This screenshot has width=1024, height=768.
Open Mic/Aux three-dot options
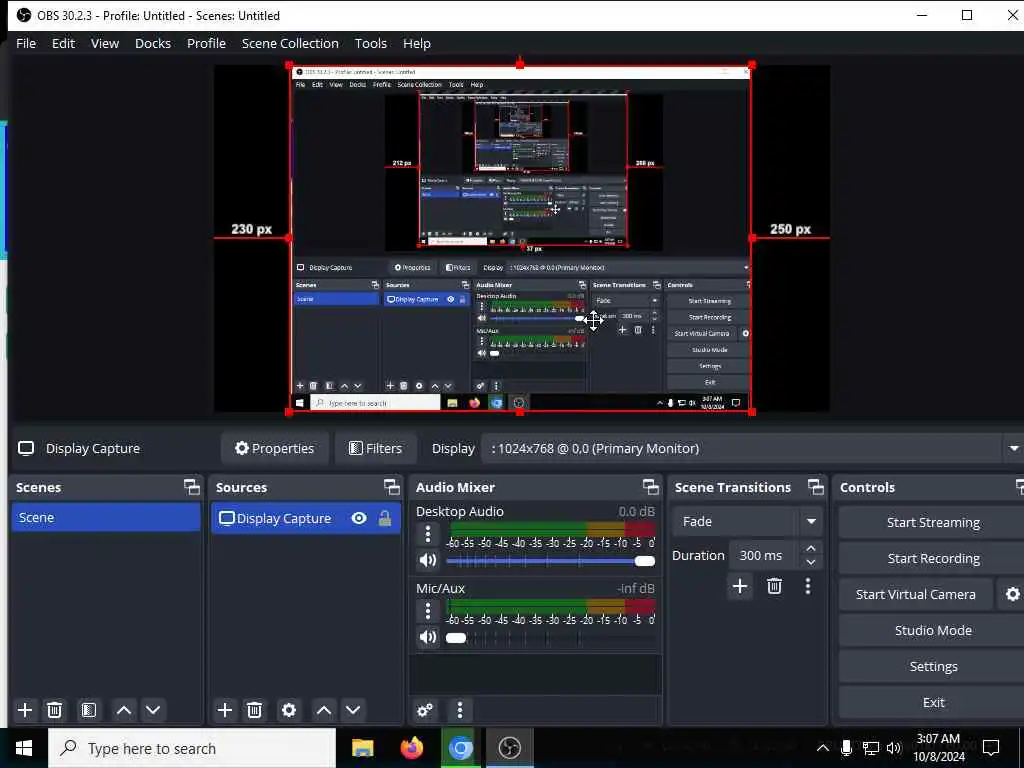coord(428,611)
